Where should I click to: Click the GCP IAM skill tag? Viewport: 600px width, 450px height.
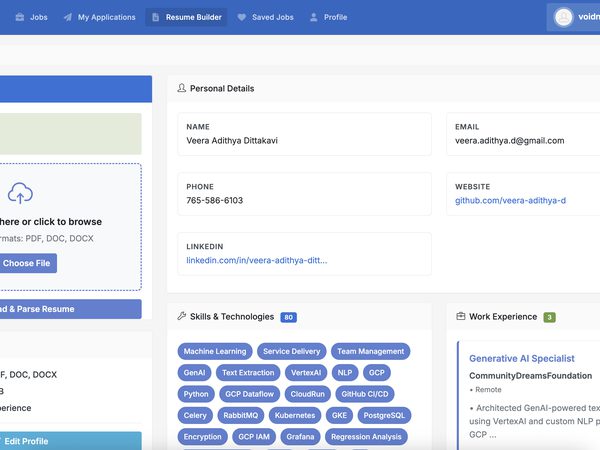pyautogui.click(x=254, y=437)
